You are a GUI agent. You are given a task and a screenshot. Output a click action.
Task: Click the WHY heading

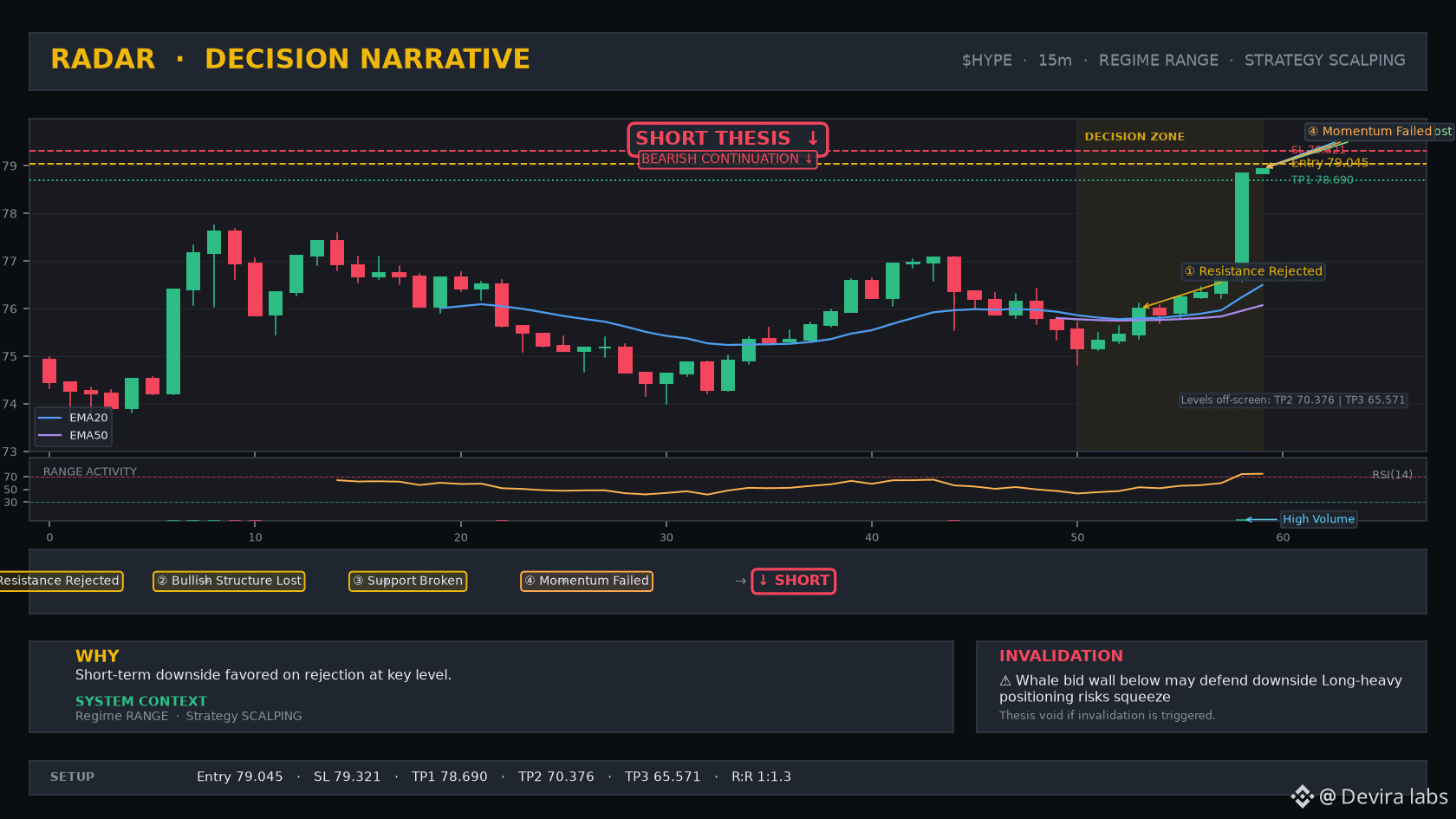click(x=97, y=656)
